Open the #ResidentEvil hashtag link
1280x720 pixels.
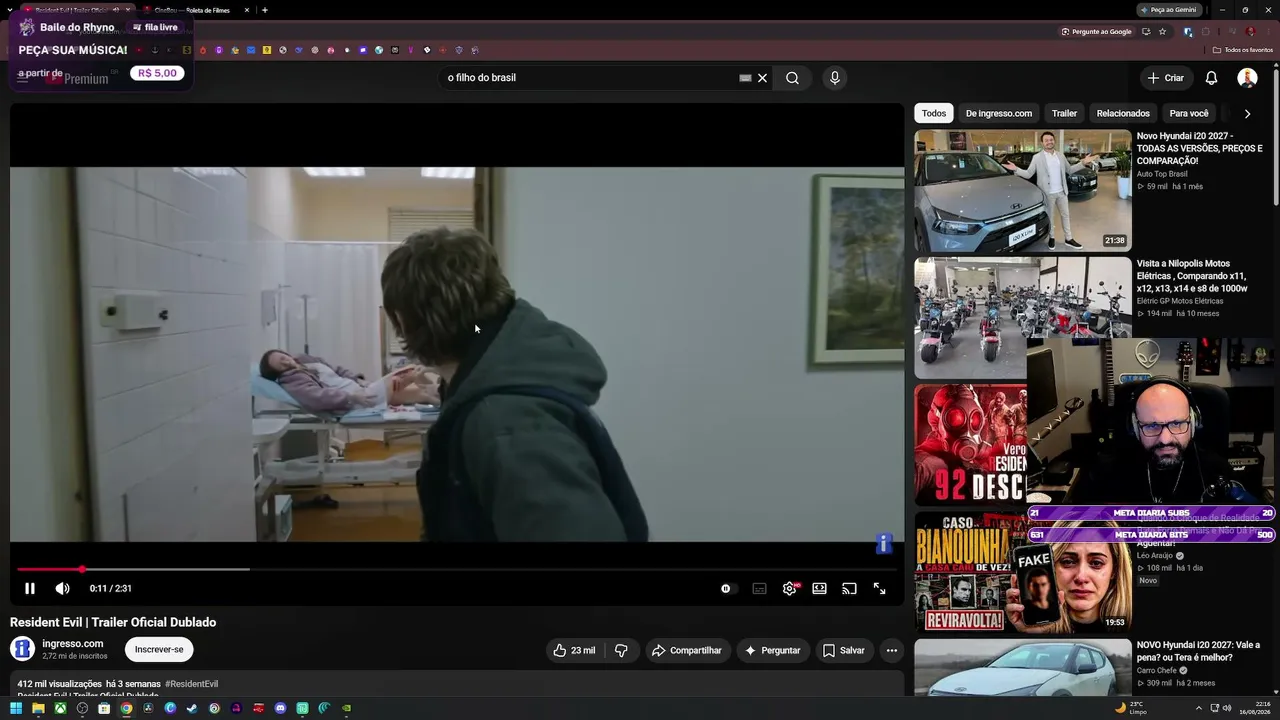point(191,684)
